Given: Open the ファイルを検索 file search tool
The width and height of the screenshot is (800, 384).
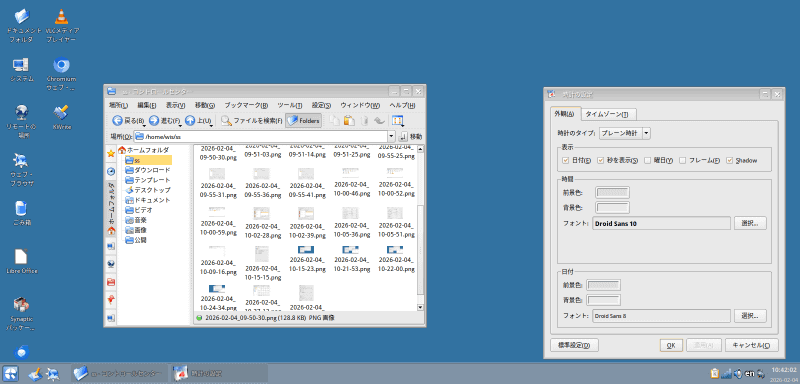Looking at the screenshot, I should click(252, 121).
